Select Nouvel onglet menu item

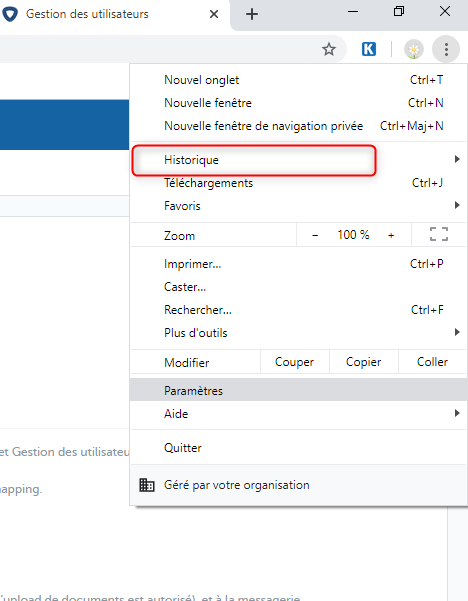[x=299, y=80]
